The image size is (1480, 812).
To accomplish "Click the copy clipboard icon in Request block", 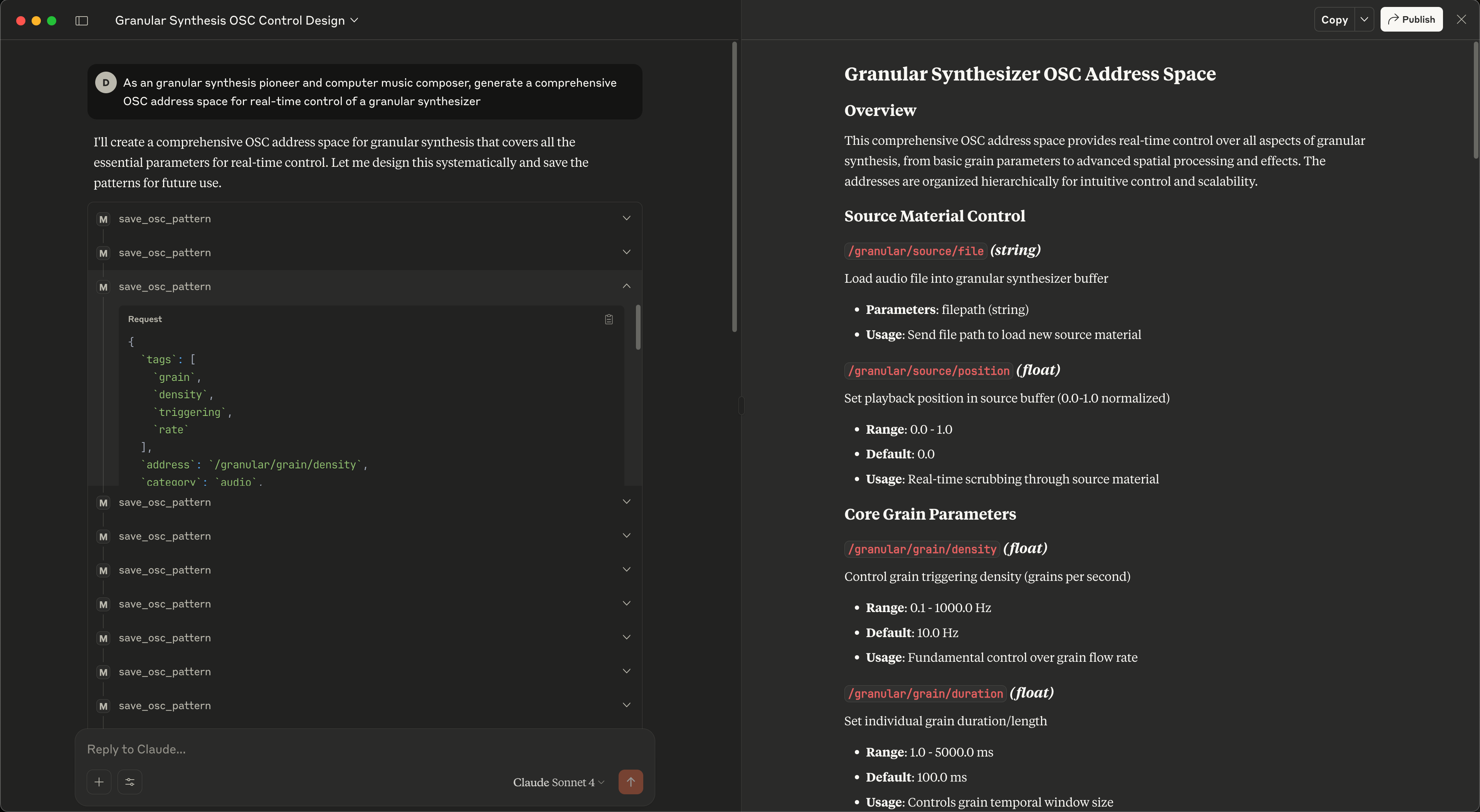I will (609, 319).
